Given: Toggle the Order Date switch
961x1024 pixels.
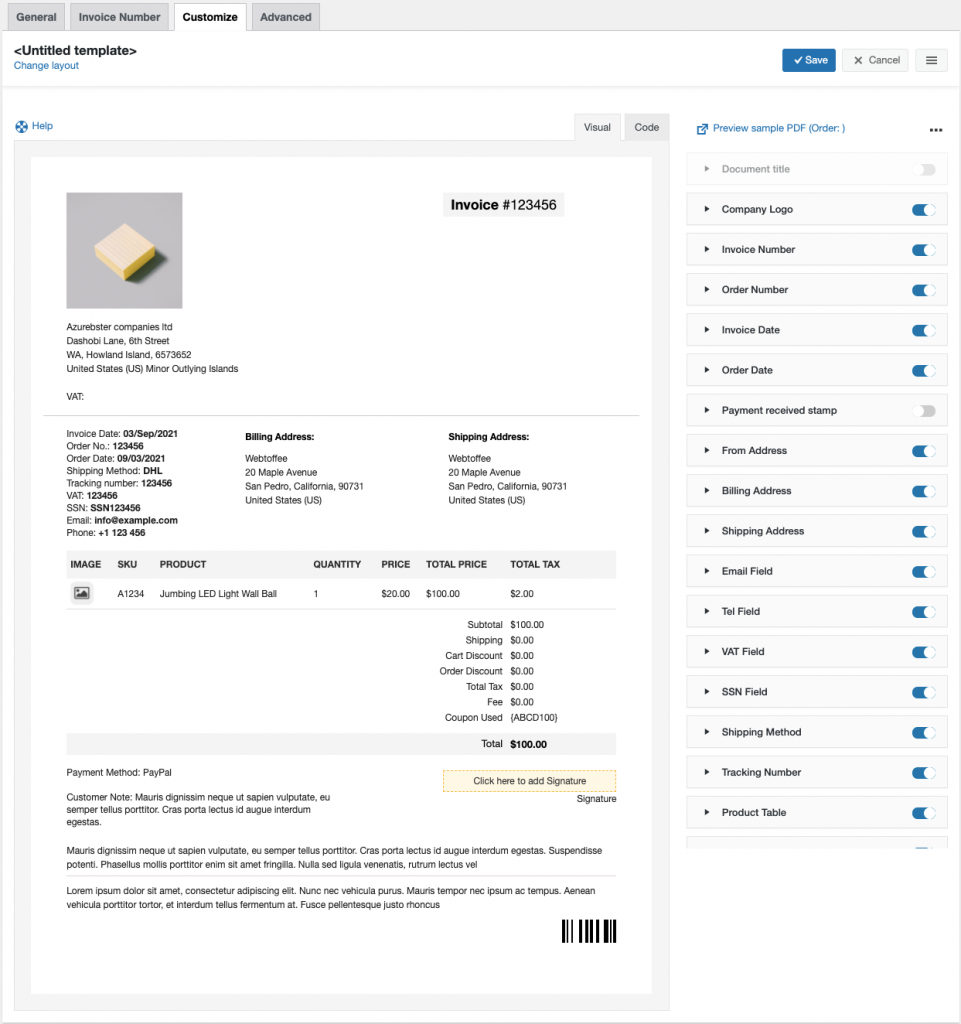Looking at the screenshot, I should (924, 371).
